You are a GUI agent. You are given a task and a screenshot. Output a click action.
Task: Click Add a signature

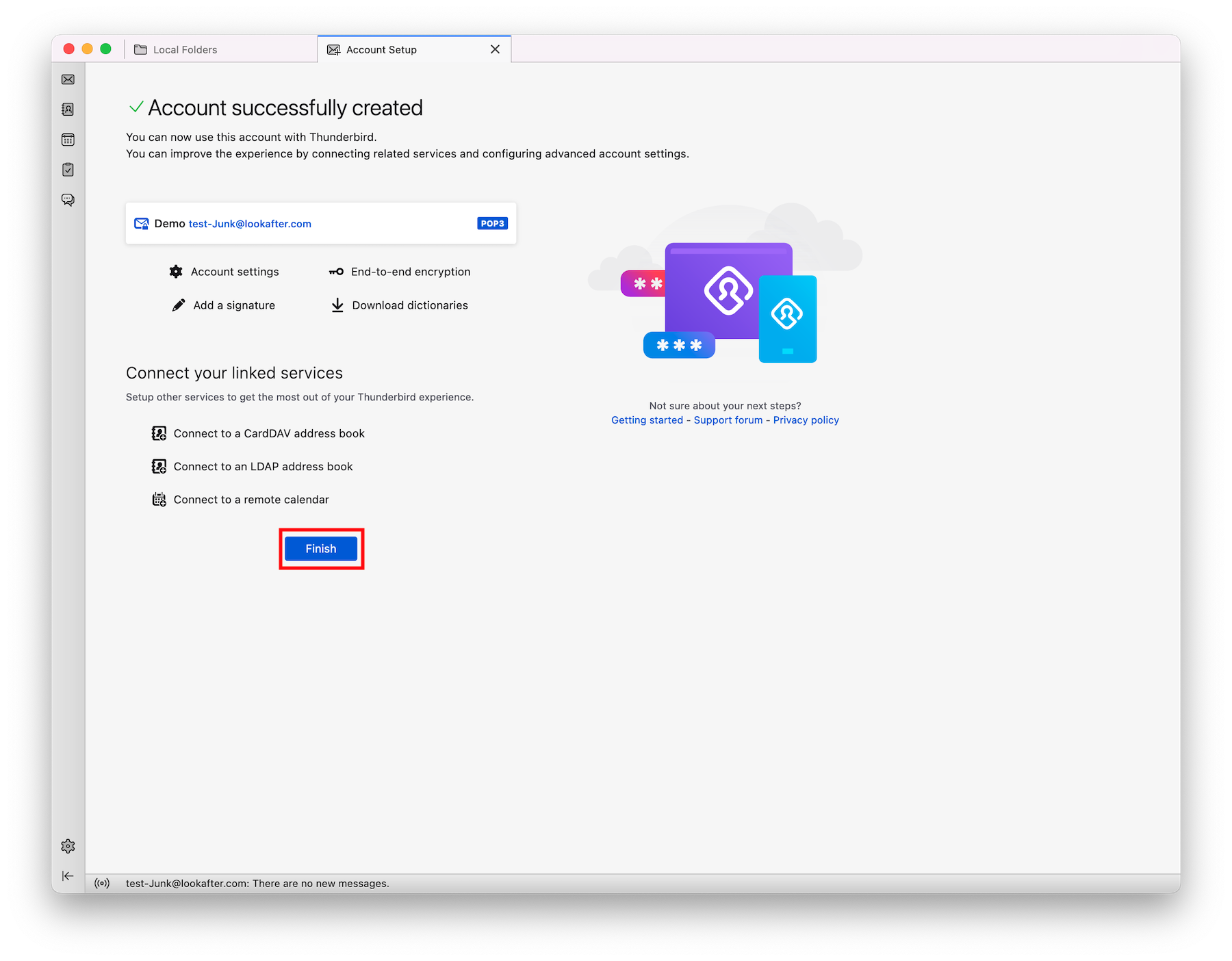click(233, 305)
